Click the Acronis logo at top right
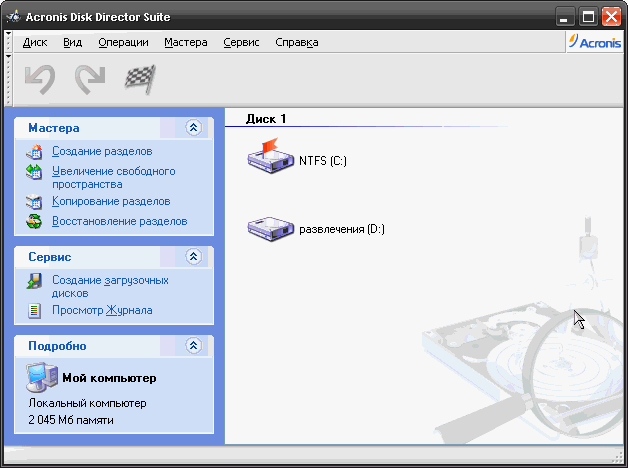 coord(595,42)
